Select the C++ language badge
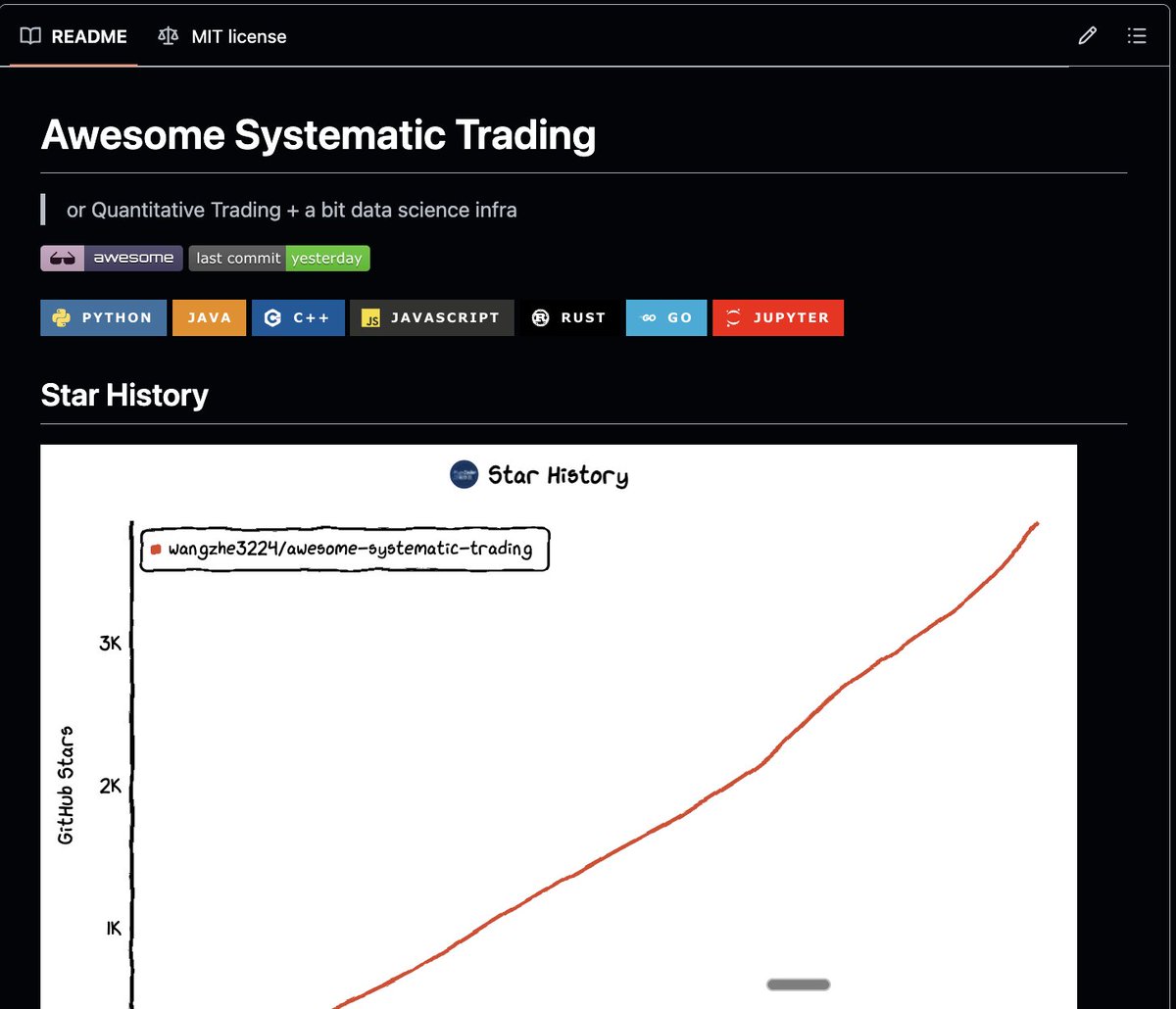This screenshot has height=1009, width=1176. click(x=298, y=317)
